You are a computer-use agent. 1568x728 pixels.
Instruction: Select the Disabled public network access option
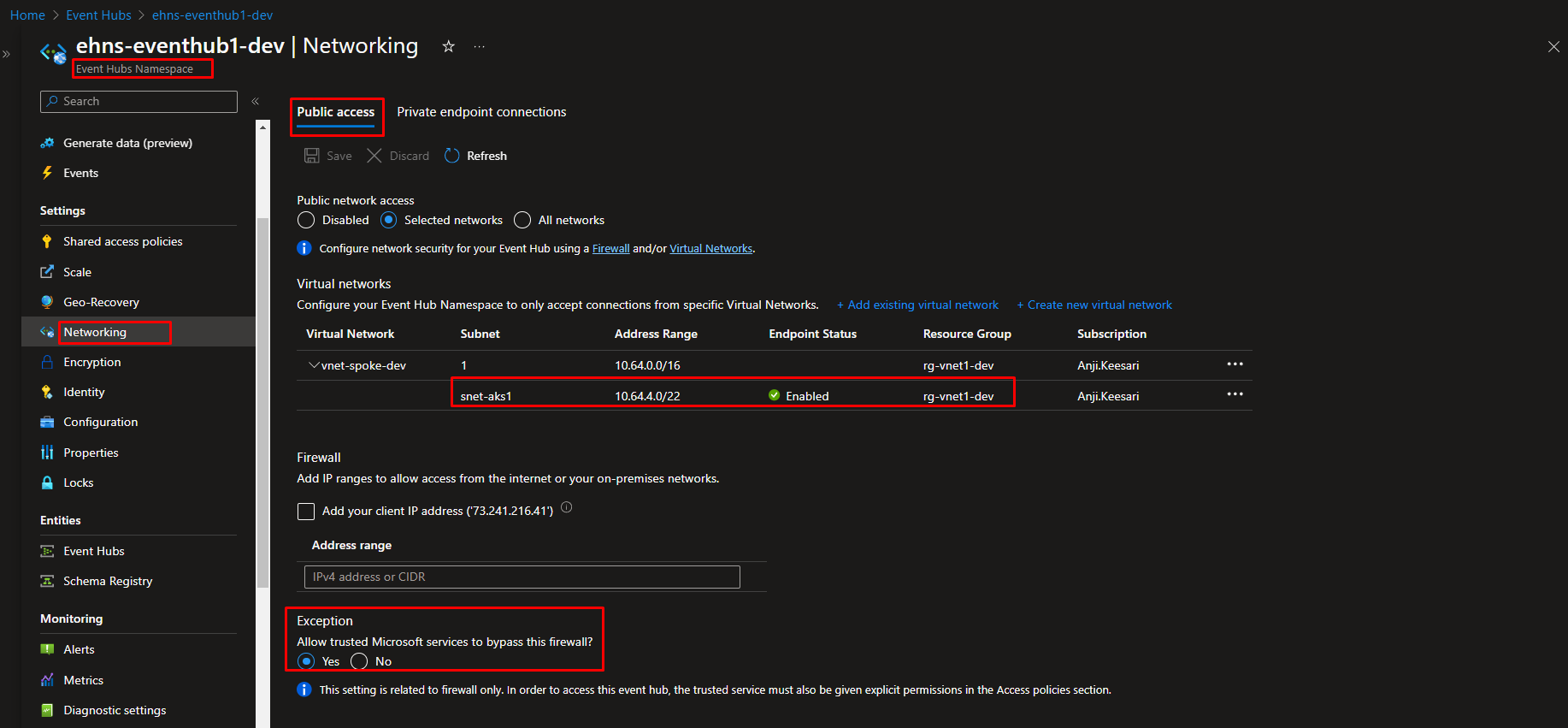coord(306,220)
